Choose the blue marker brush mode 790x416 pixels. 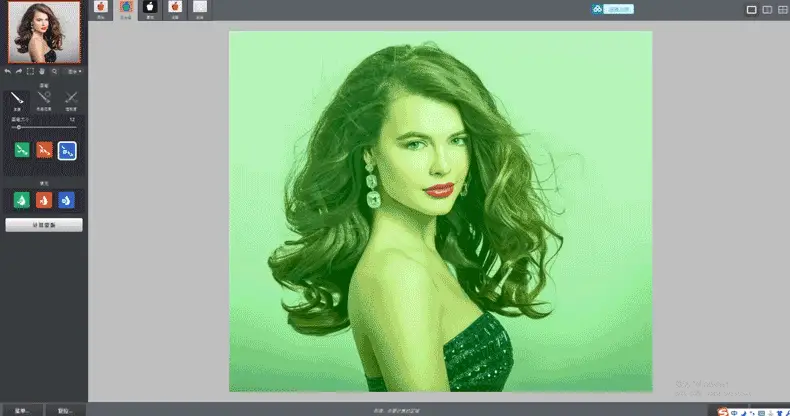pos(67,151)
